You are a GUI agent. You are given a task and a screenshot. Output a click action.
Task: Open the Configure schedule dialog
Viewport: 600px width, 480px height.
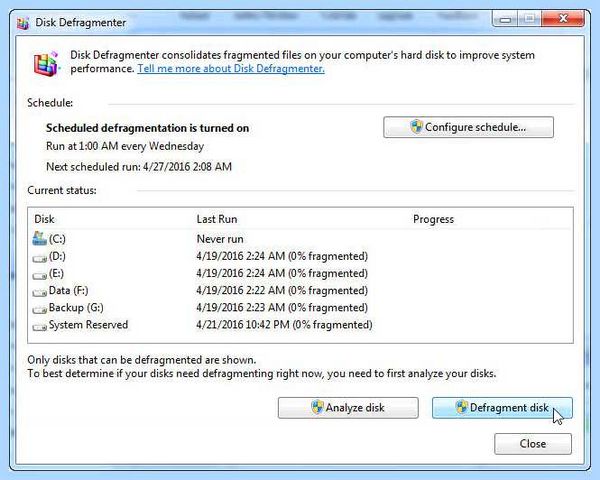(468, 127)
